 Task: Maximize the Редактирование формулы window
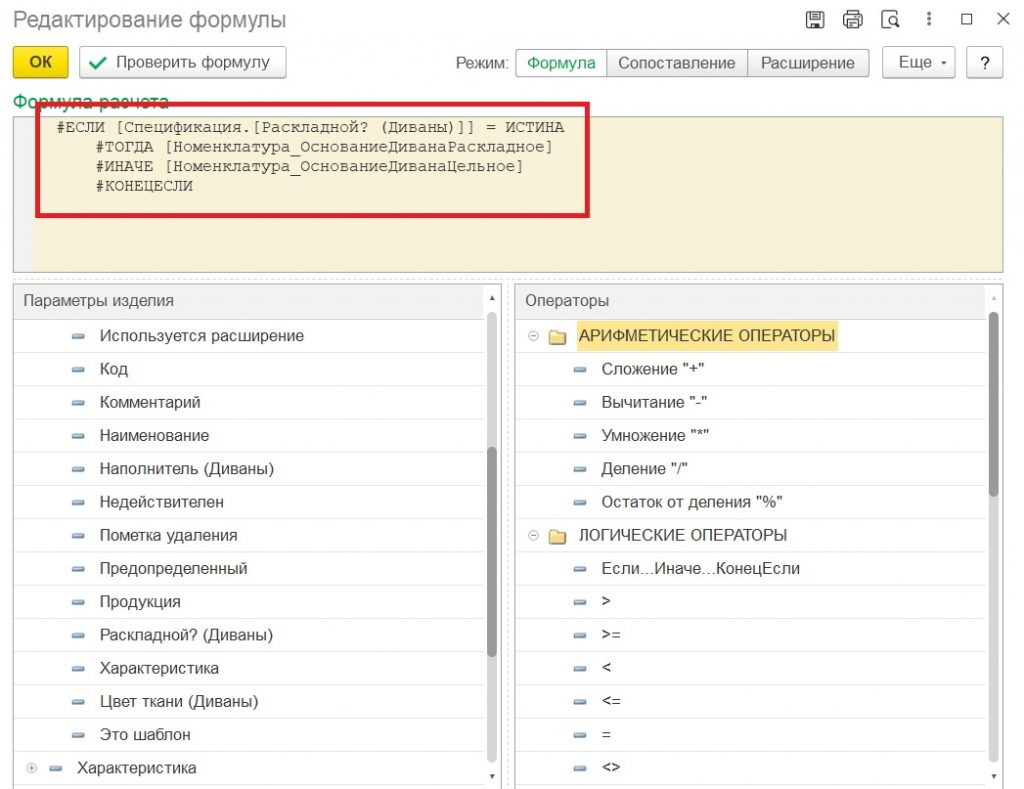click(x=967, y=19)
